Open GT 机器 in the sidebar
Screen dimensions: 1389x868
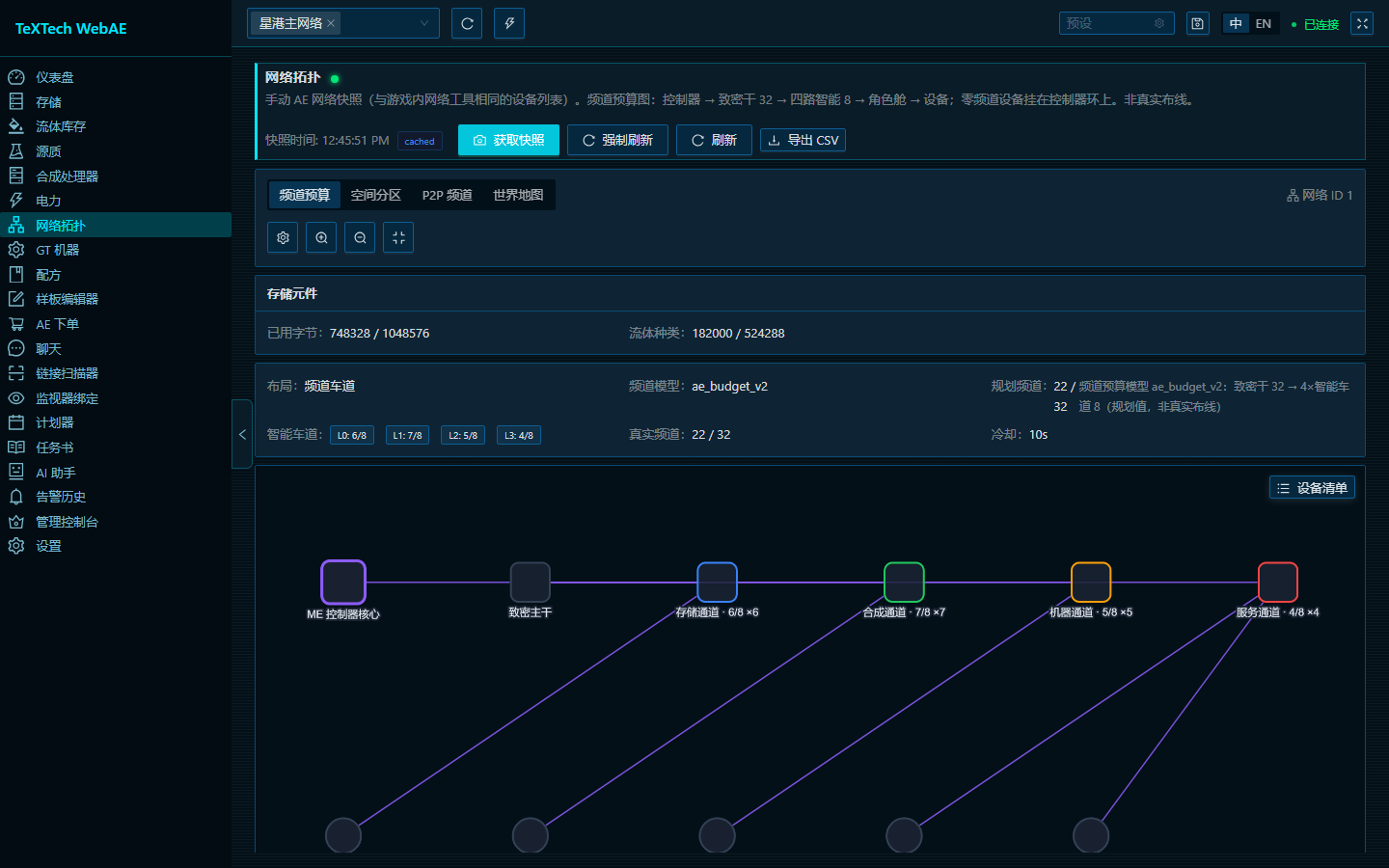[116, 250]
